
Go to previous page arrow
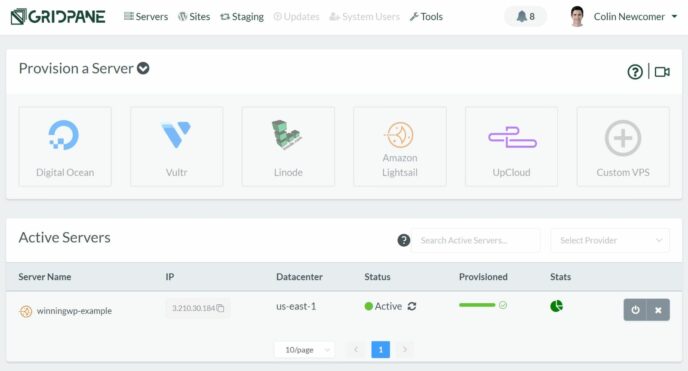[x=356, y=350]
